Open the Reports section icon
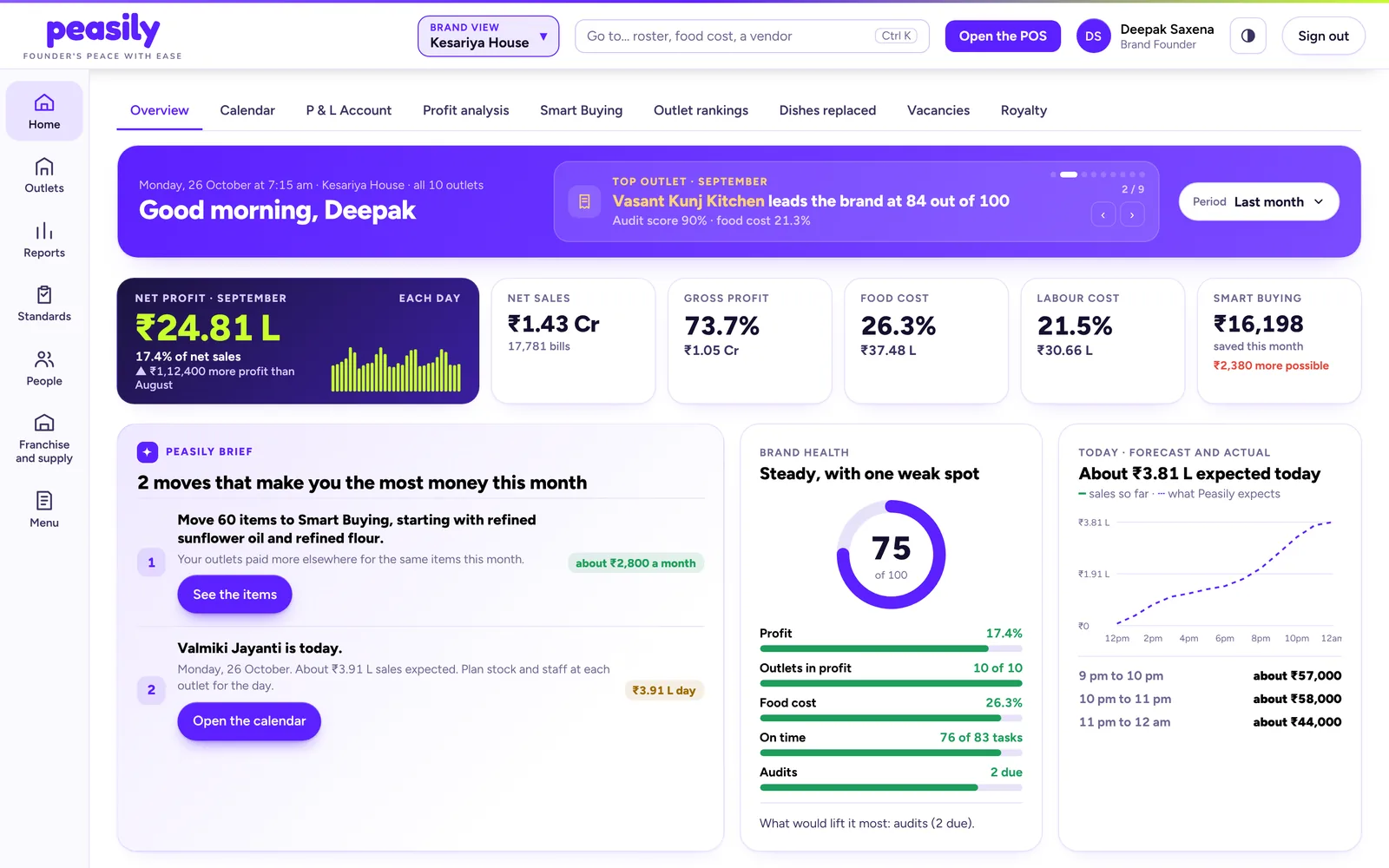The height and width of the screenshot is (868, 1389). pos(44,231)
